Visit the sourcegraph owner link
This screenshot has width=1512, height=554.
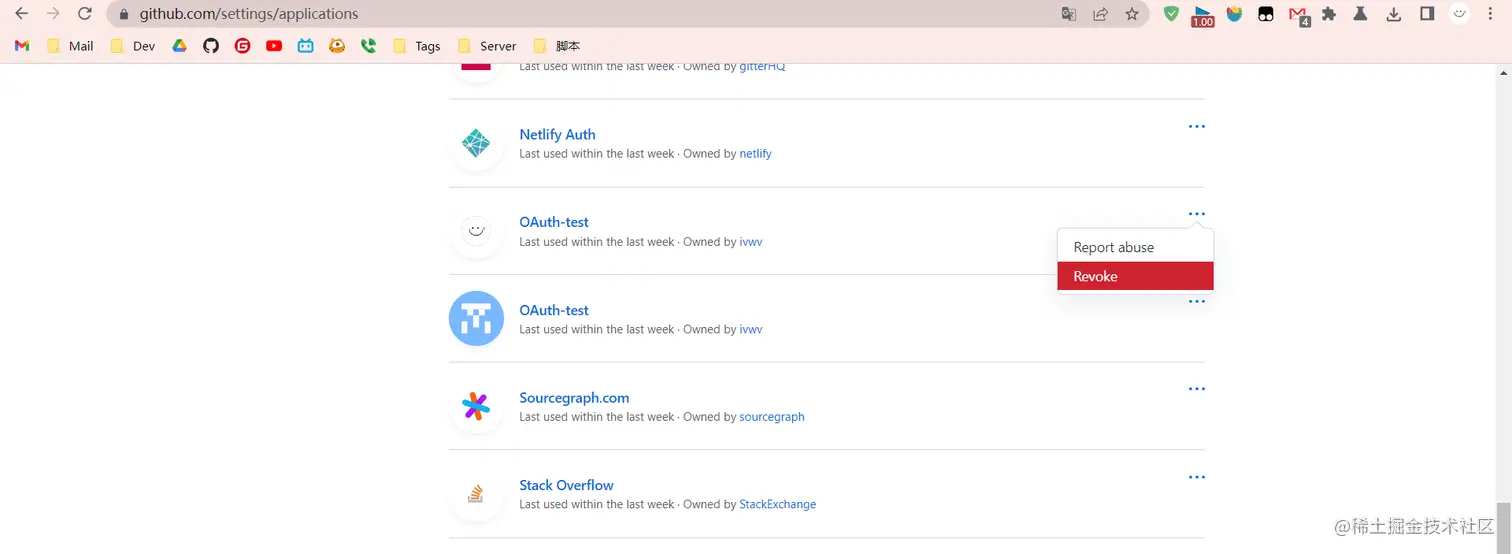tap(772, 417)
